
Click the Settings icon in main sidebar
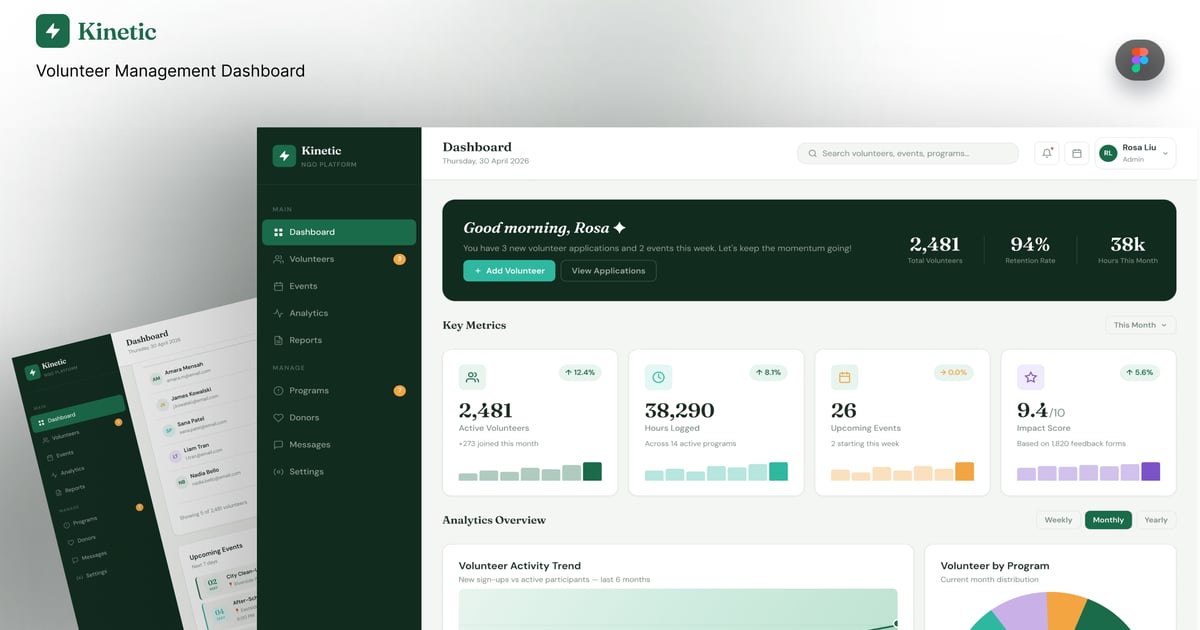click(x=279, y=472)
